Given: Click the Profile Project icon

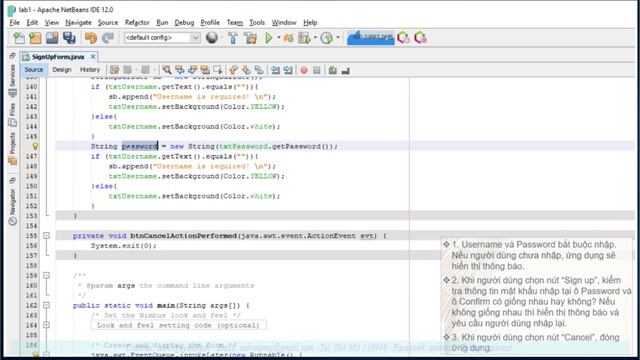Looking at the screenshot, I should 304,38.
